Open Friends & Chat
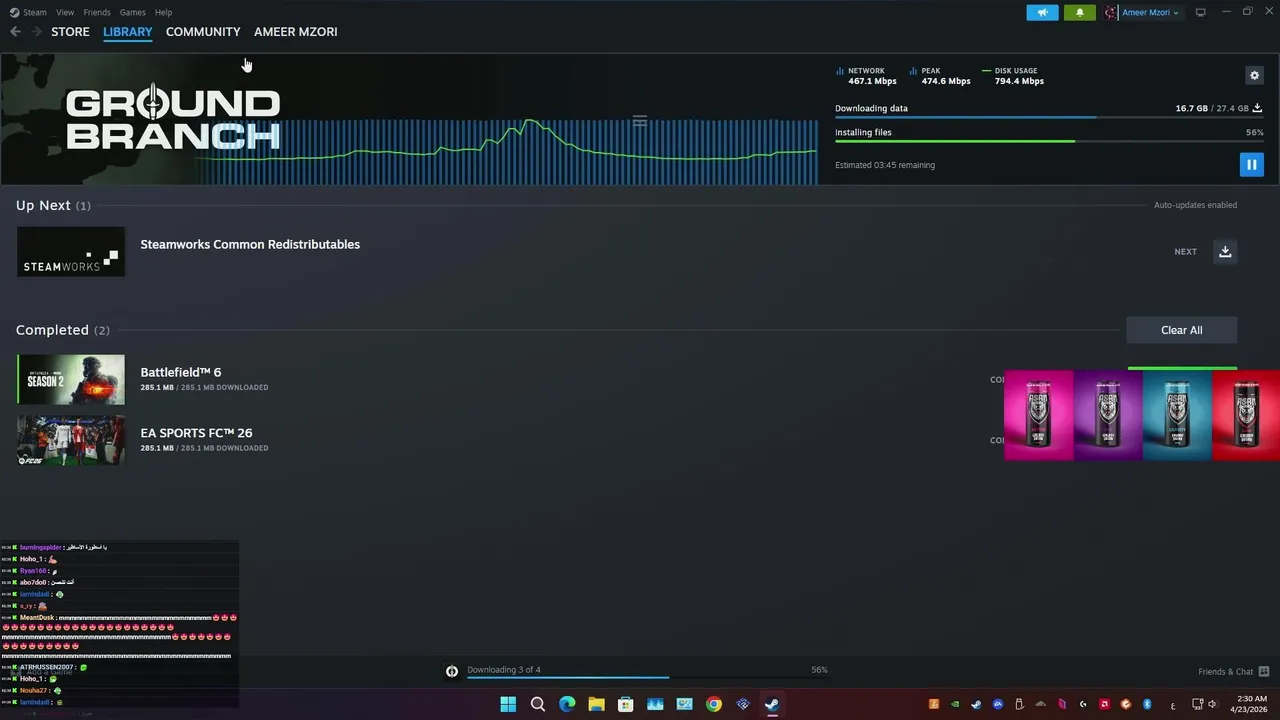The height and width of the screenshot is (720, 1280). (x=1234, y=671)
